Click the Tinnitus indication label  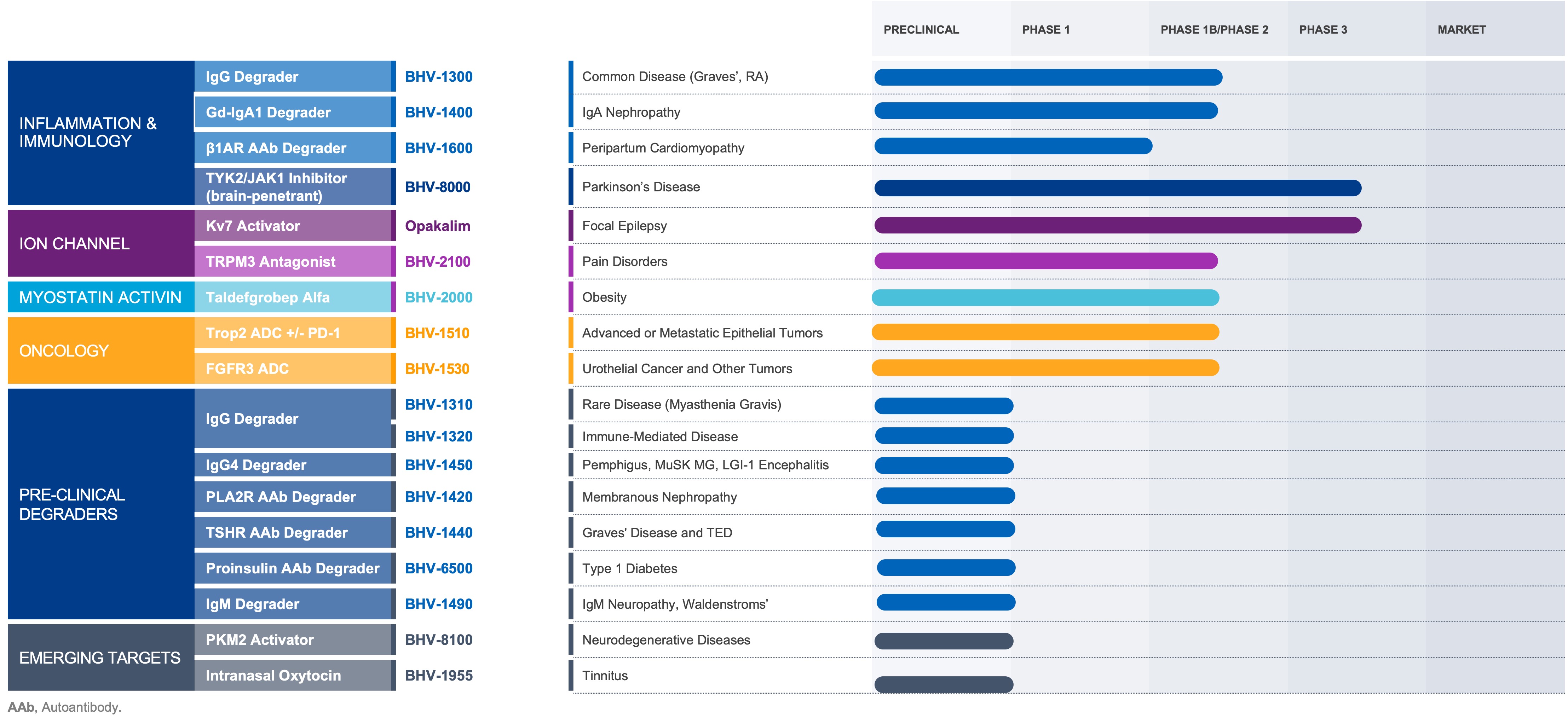pyautogui.click(x=604, y=676)
